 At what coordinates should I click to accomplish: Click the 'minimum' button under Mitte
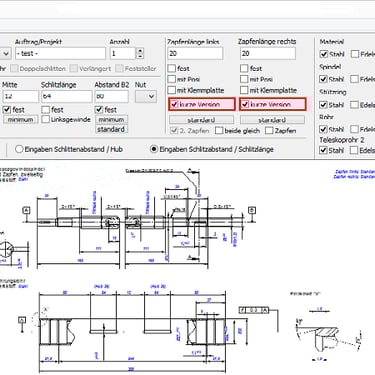(x=21, y=119)
